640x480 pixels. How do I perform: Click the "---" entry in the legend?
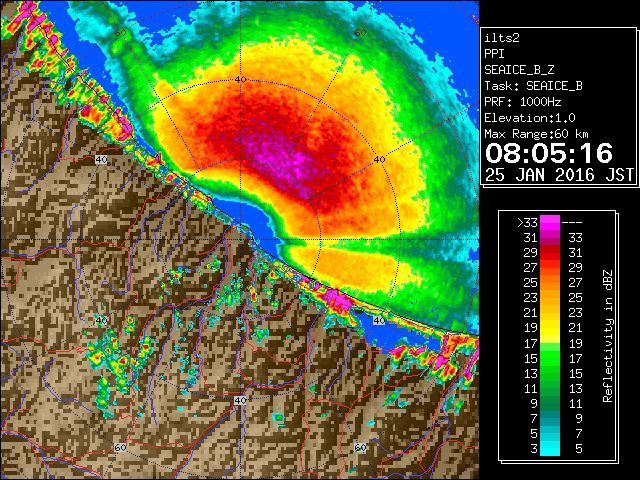[572, 223]
